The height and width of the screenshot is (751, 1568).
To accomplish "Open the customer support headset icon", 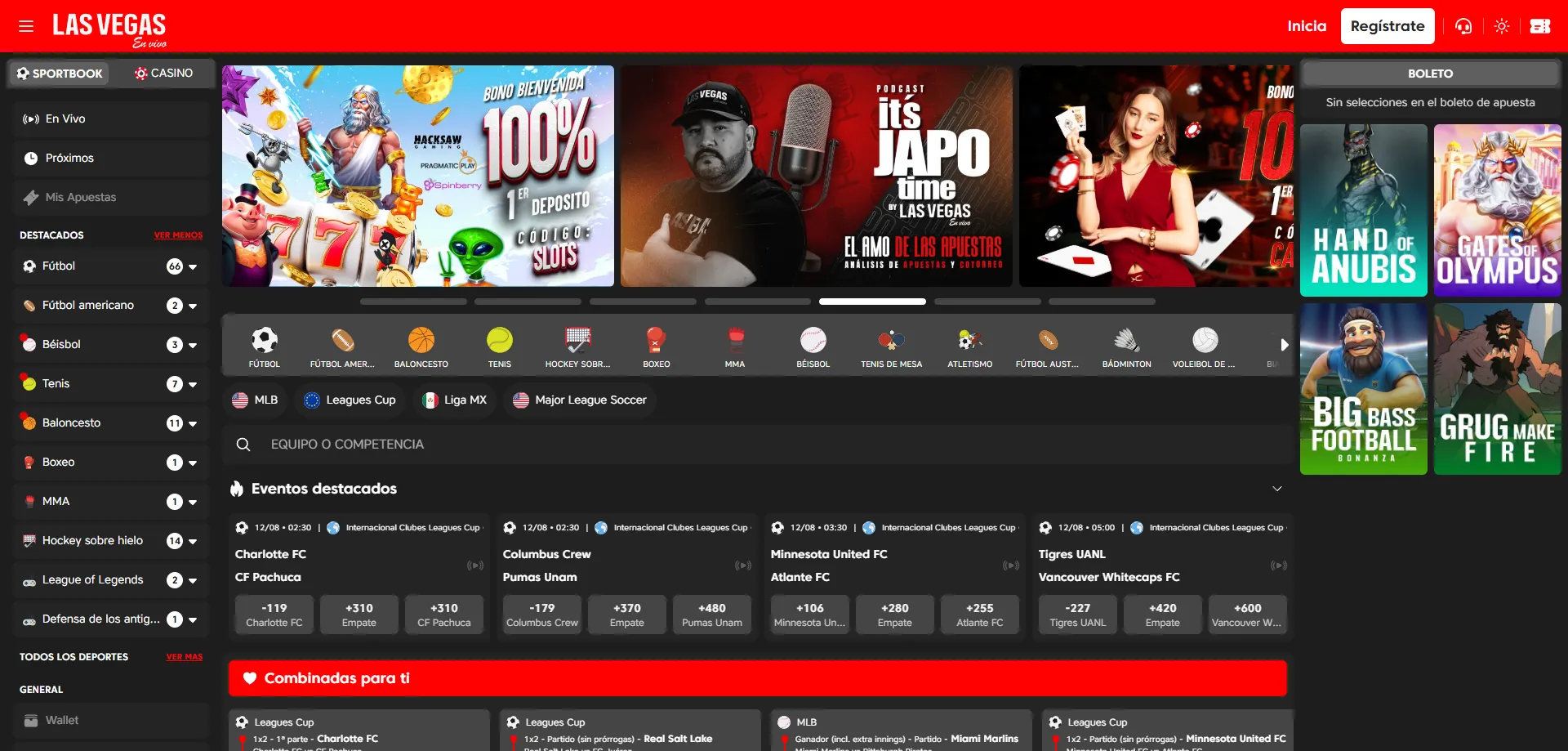I will tap(1463, 26).
